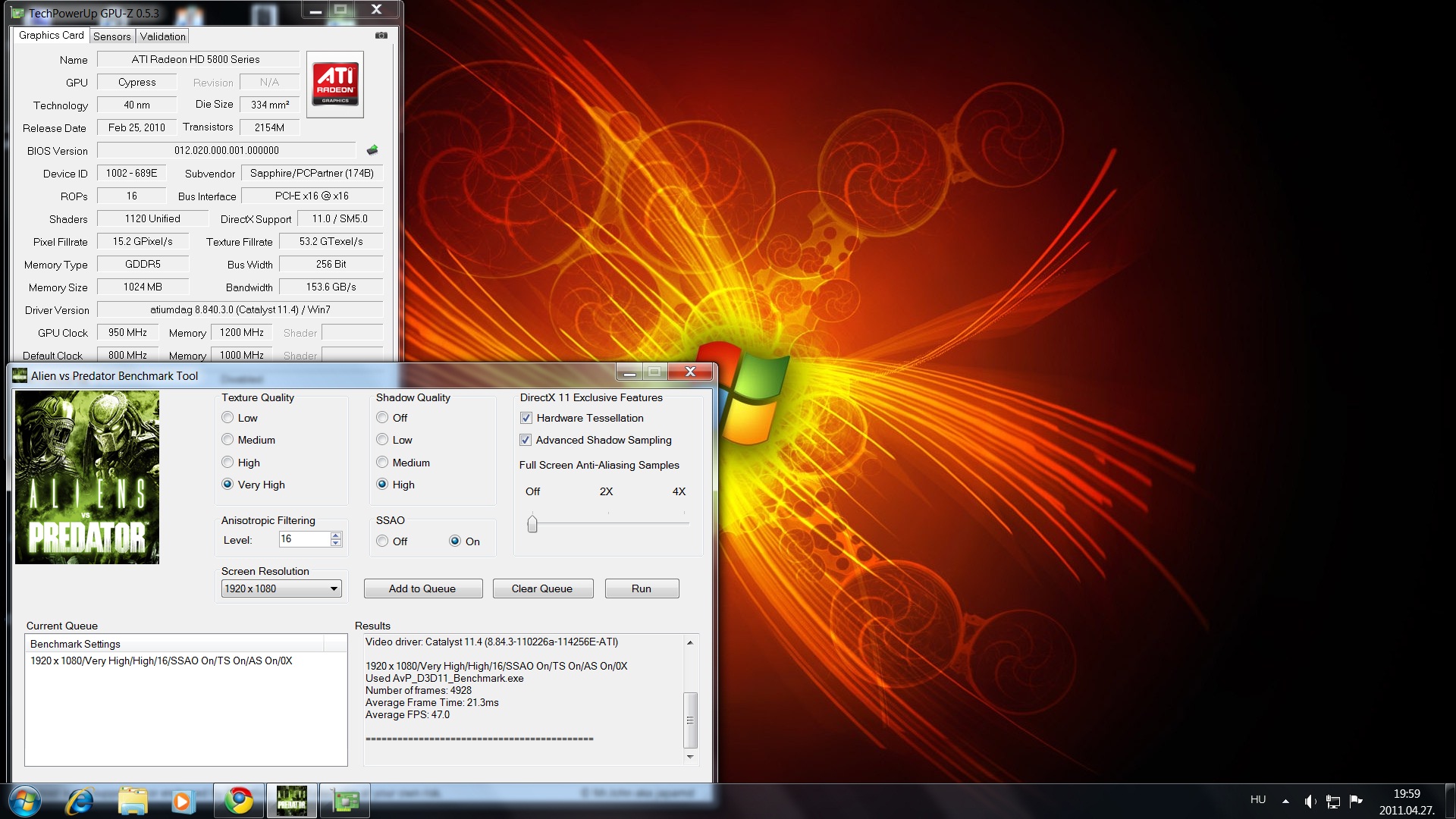Click the Results scrollbar up arrow
The width and height of the screenshot is (1456, 819).
[690, 642]
